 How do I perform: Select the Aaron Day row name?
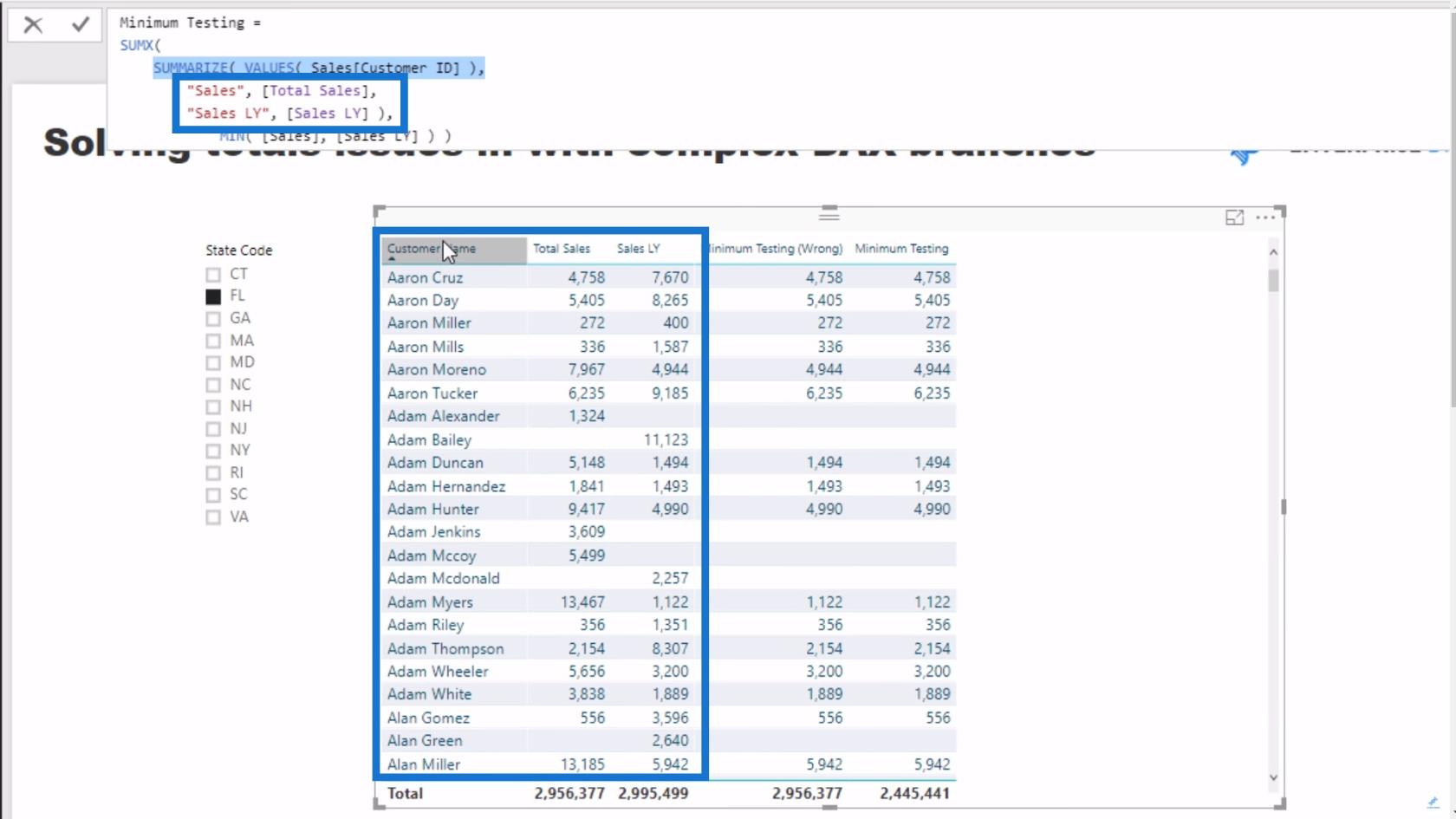[x=423, y=300]
